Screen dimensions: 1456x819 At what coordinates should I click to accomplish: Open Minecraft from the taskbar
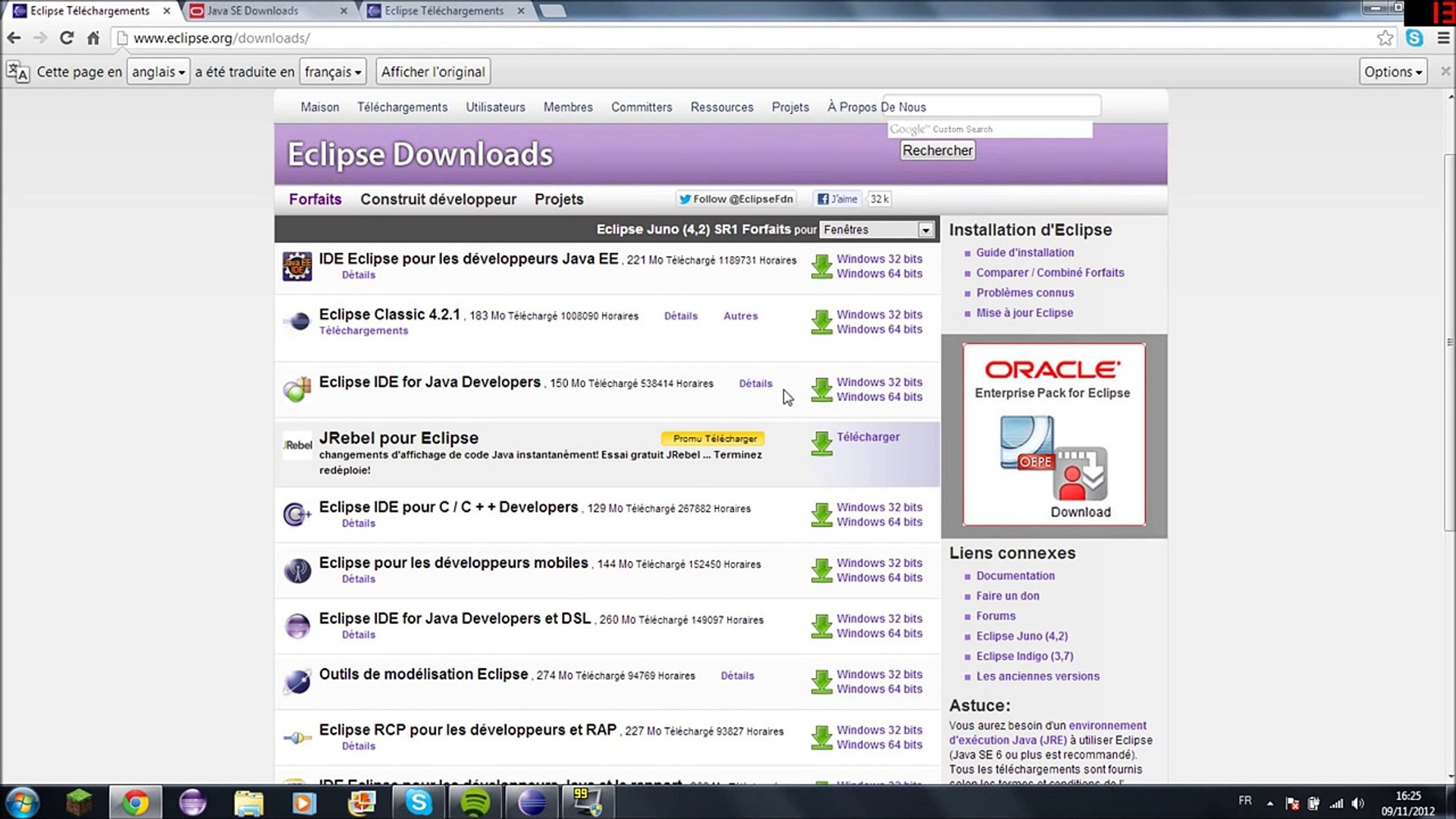(x=79, y=802)
